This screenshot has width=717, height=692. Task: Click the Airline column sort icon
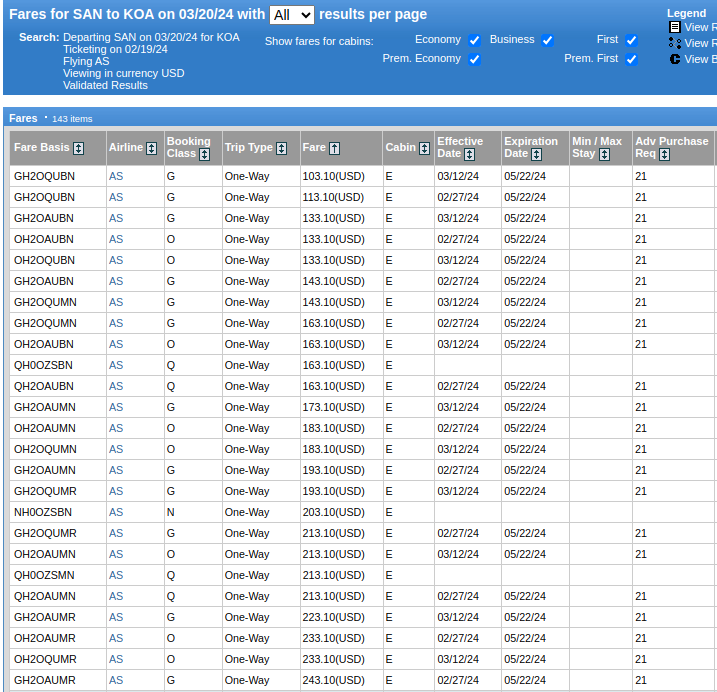click(151, 148)
